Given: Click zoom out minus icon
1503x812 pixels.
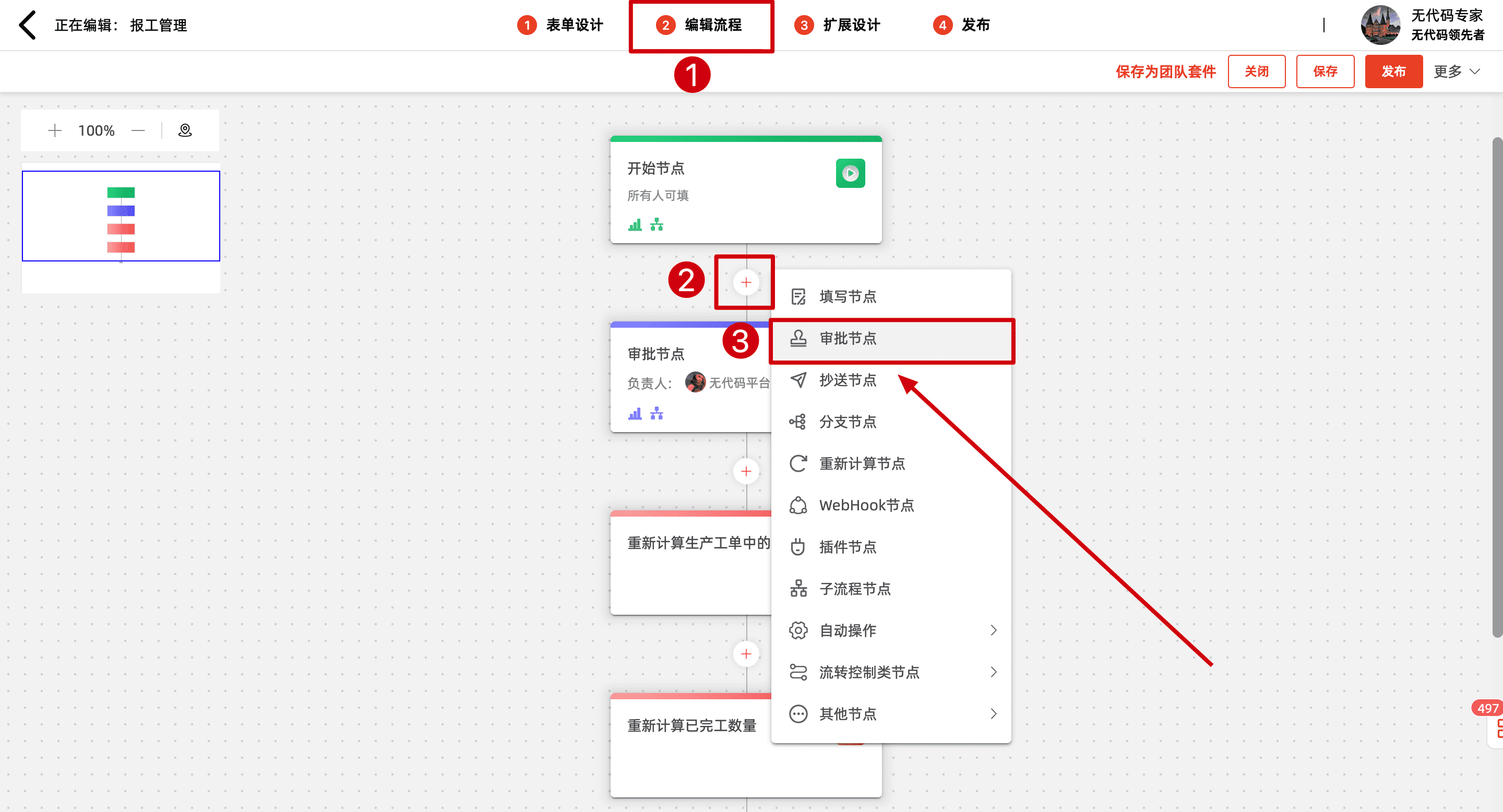Looking at the screenshot, I should [x=138, y=130].
